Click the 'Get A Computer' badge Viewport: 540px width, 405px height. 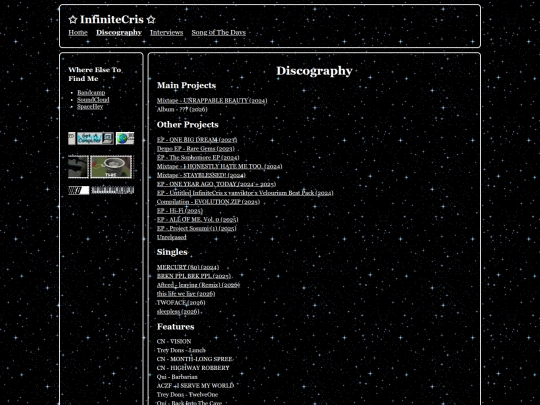tap(95, 138)
